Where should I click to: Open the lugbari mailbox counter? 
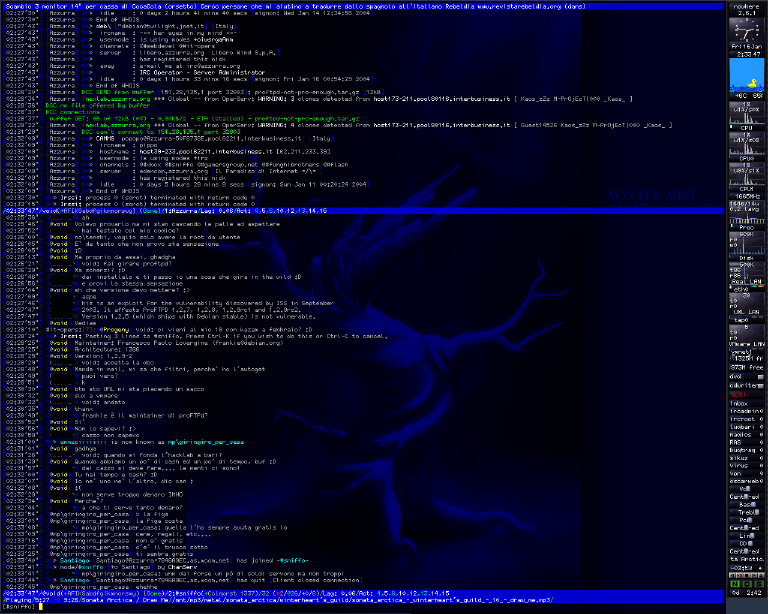[746, 427]
